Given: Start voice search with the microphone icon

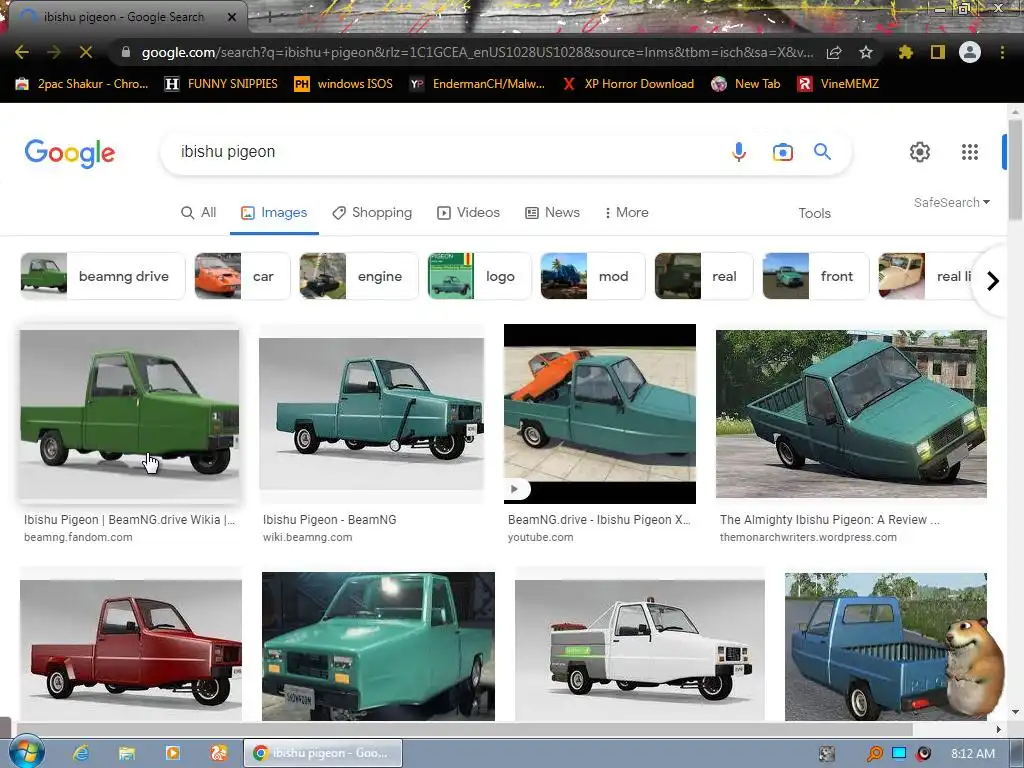Looking at the screenshot, I should coord(739,152).
